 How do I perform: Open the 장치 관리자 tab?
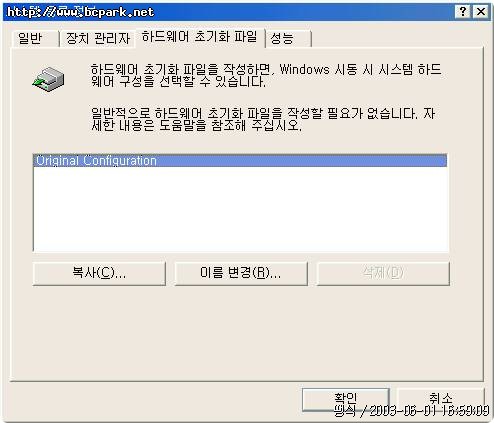pos(97,38)
